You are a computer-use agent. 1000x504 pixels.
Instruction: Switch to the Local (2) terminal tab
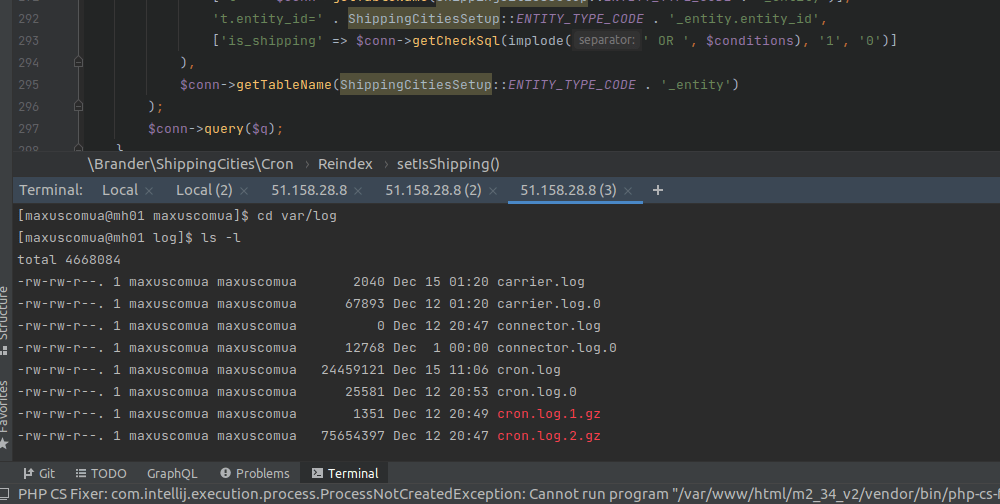pos(204,190)
